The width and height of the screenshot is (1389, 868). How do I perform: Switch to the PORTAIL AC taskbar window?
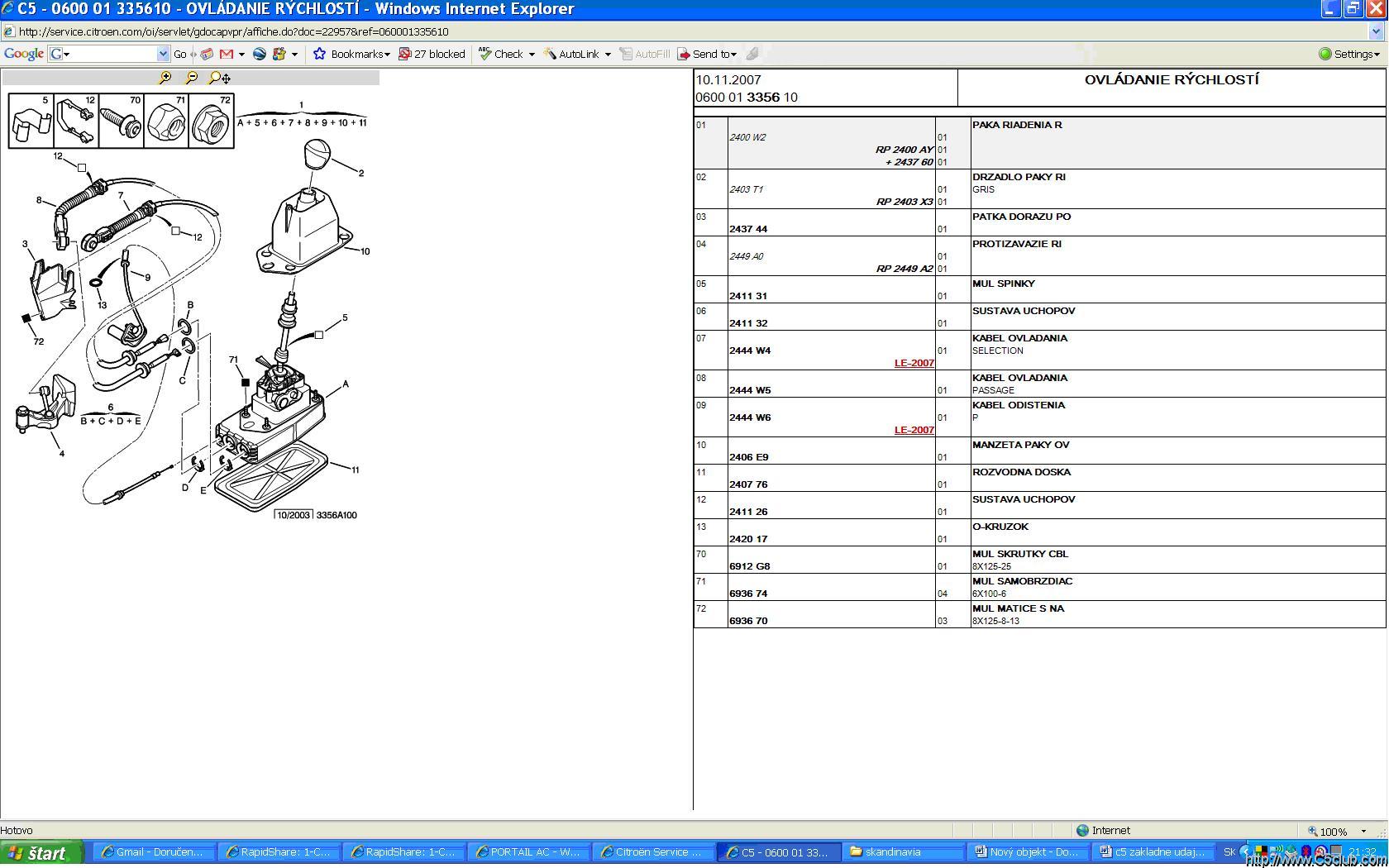click(528, 852)
